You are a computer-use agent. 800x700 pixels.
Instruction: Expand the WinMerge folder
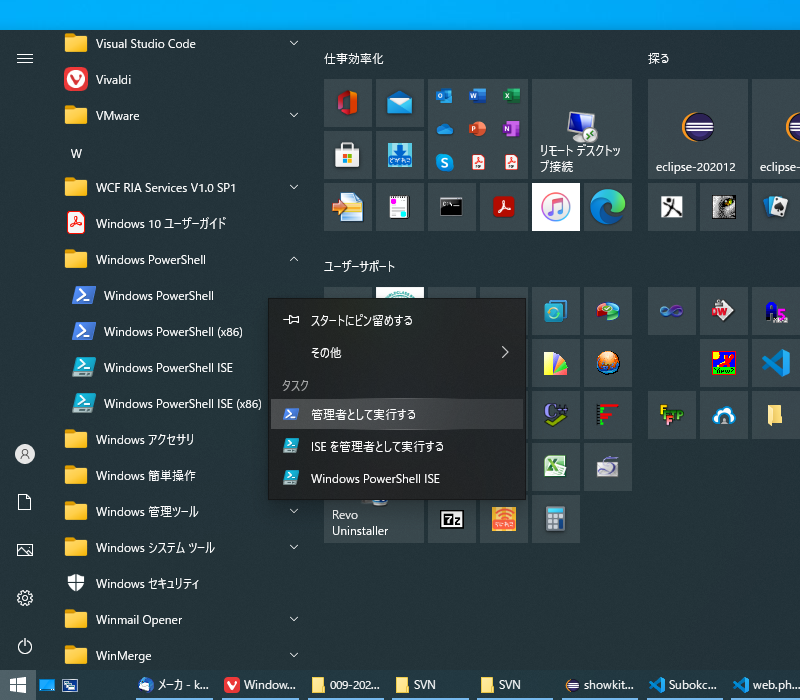(294, 655)
